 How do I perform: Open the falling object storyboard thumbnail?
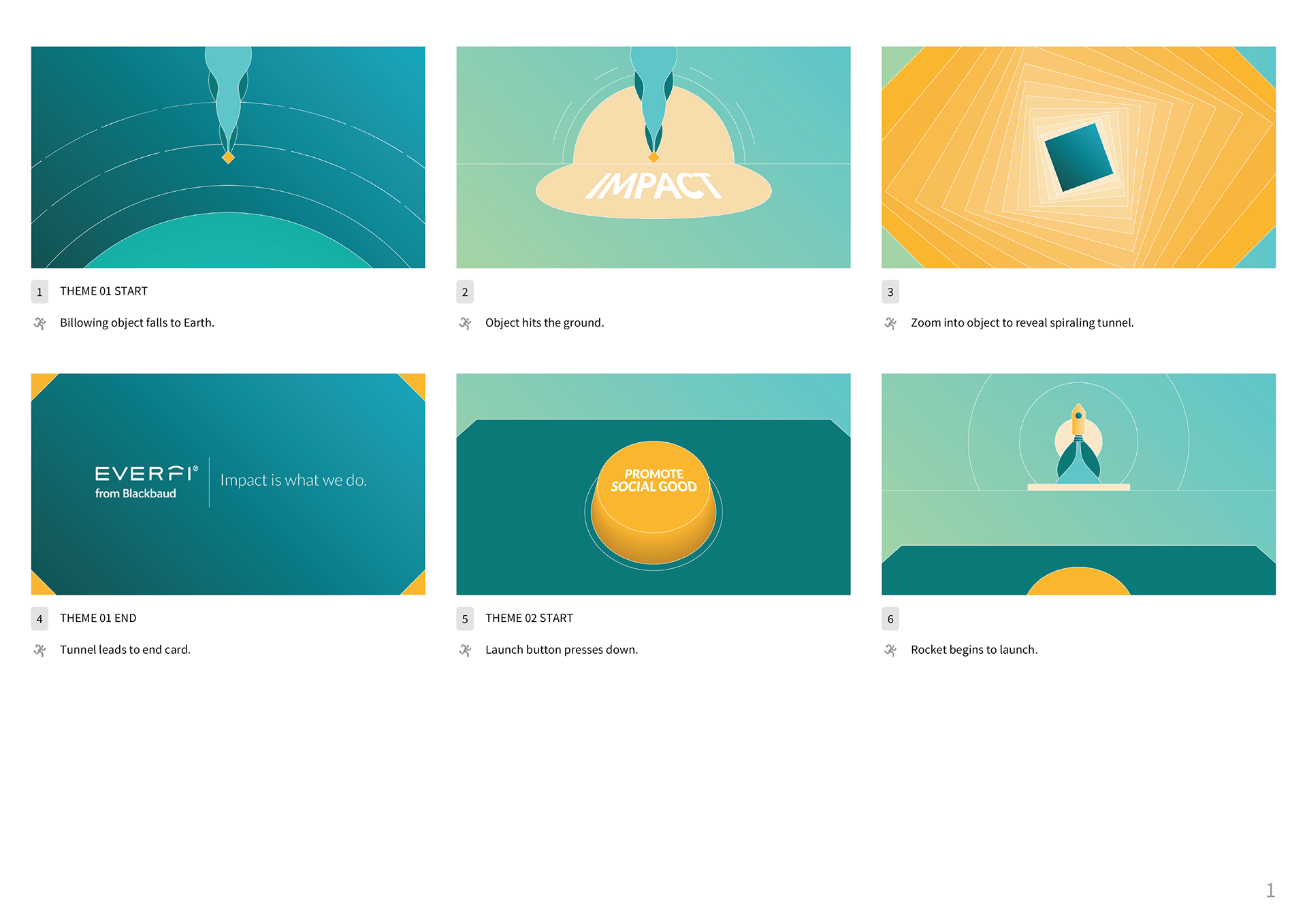point(228,157)
